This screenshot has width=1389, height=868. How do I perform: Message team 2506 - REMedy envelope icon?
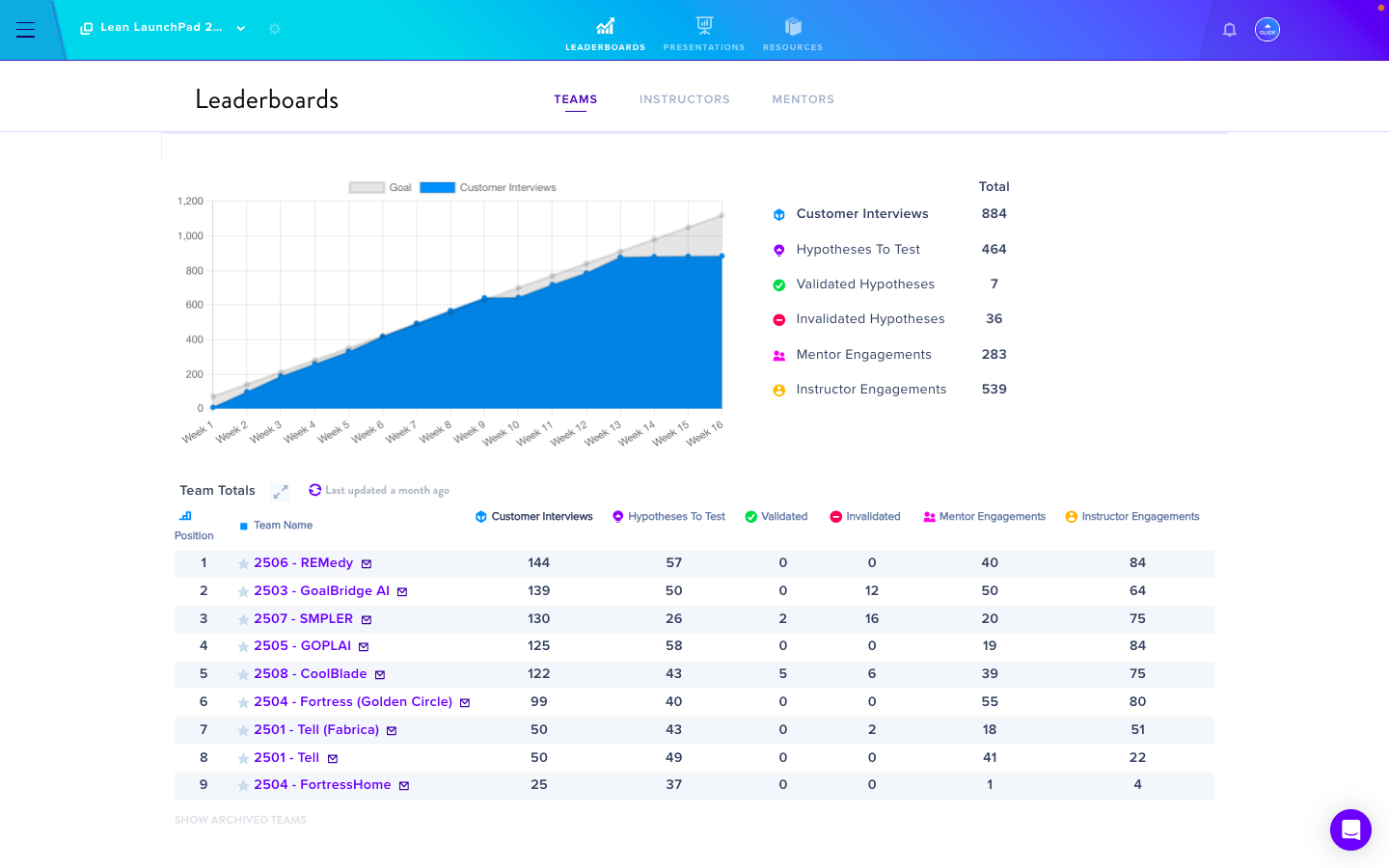[367, 564]
